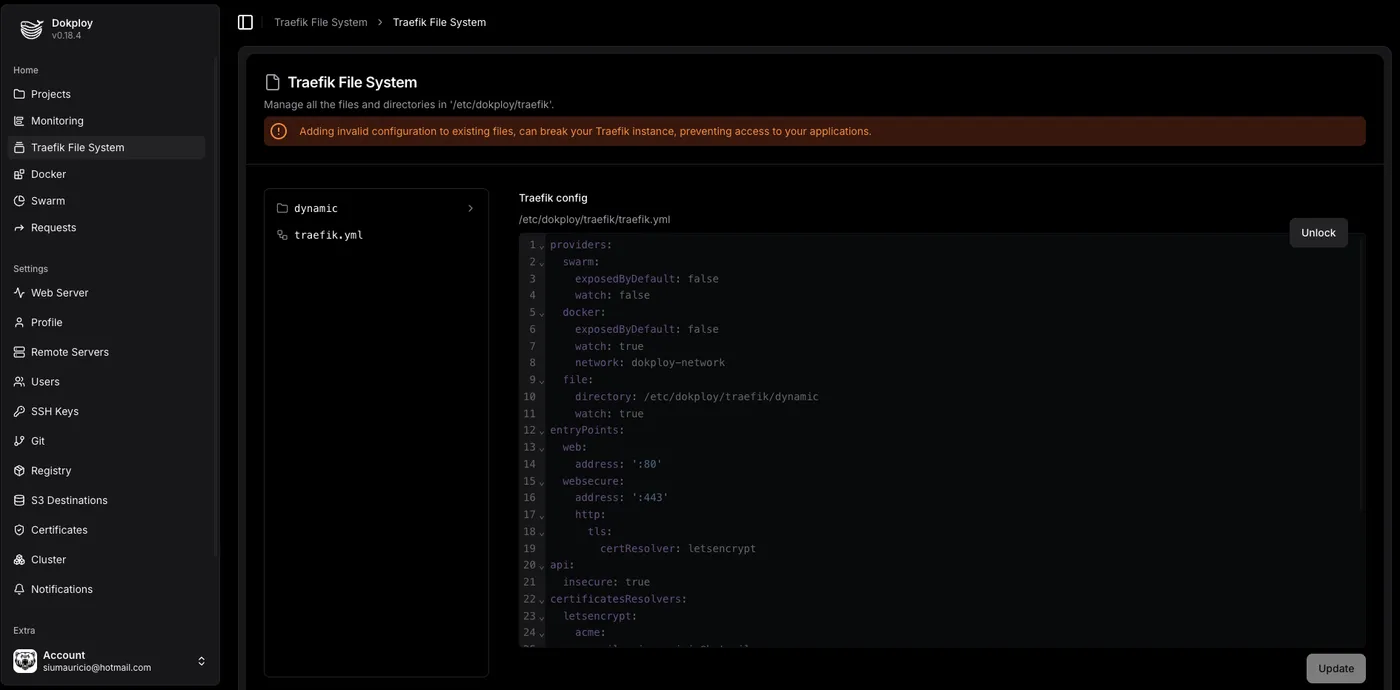Open the Projects folder icon
Image resolution: width=1400 pixels, height=690 pixels.
(x=19, y=94)
